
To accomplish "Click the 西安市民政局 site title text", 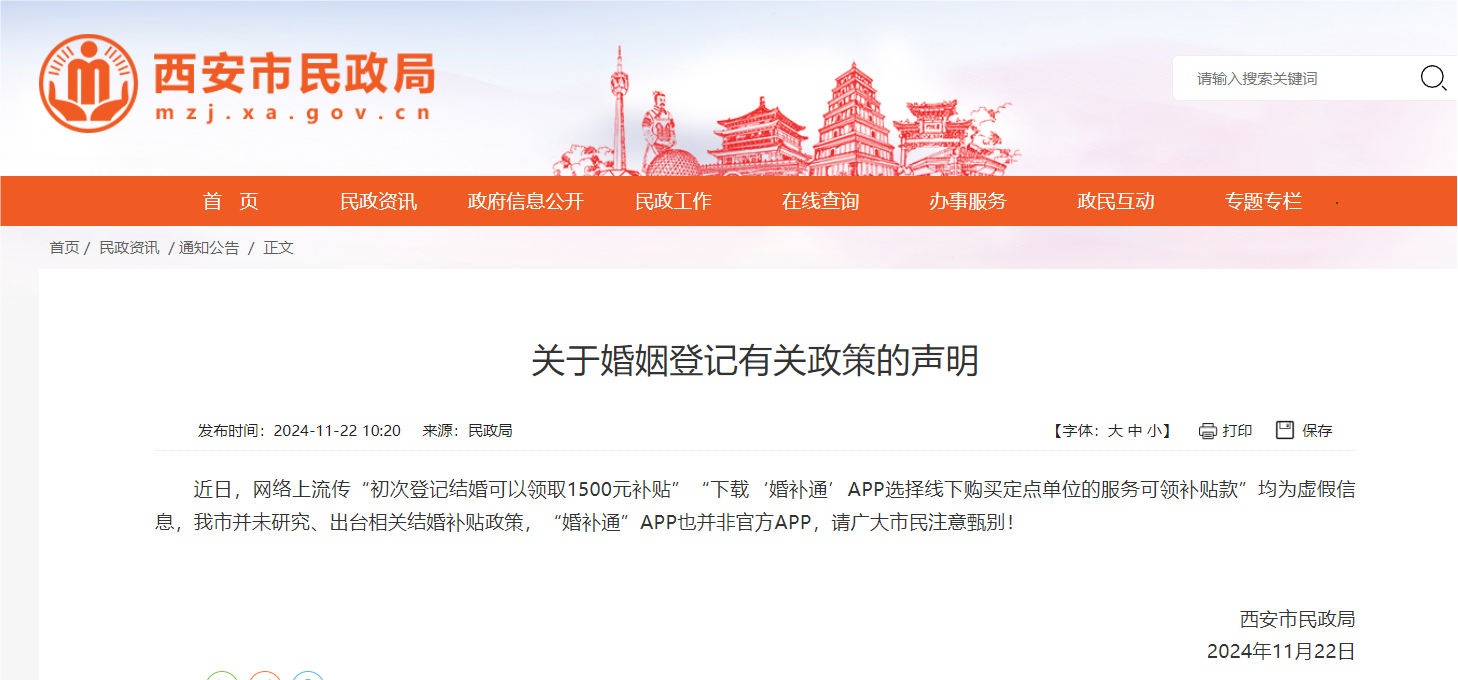I will [x=294, y=73].
